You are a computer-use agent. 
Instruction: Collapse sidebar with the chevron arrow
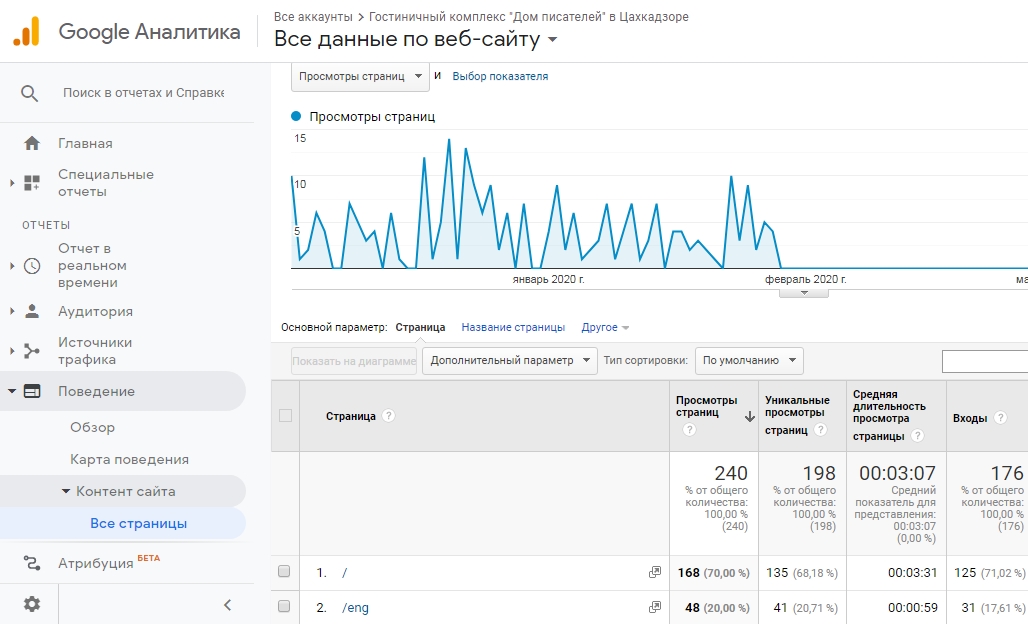coord(227,604)
